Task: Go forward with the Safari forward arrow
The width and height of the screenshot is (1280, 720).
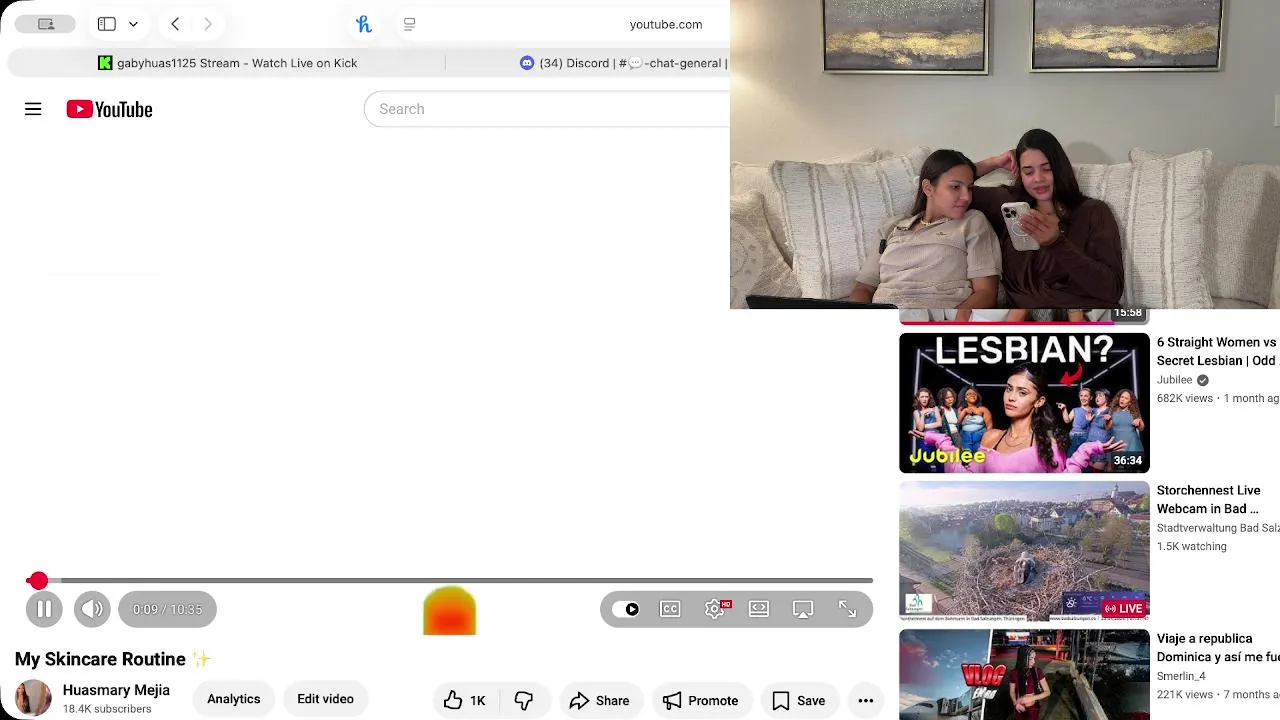Action: (x=208, y=24)
